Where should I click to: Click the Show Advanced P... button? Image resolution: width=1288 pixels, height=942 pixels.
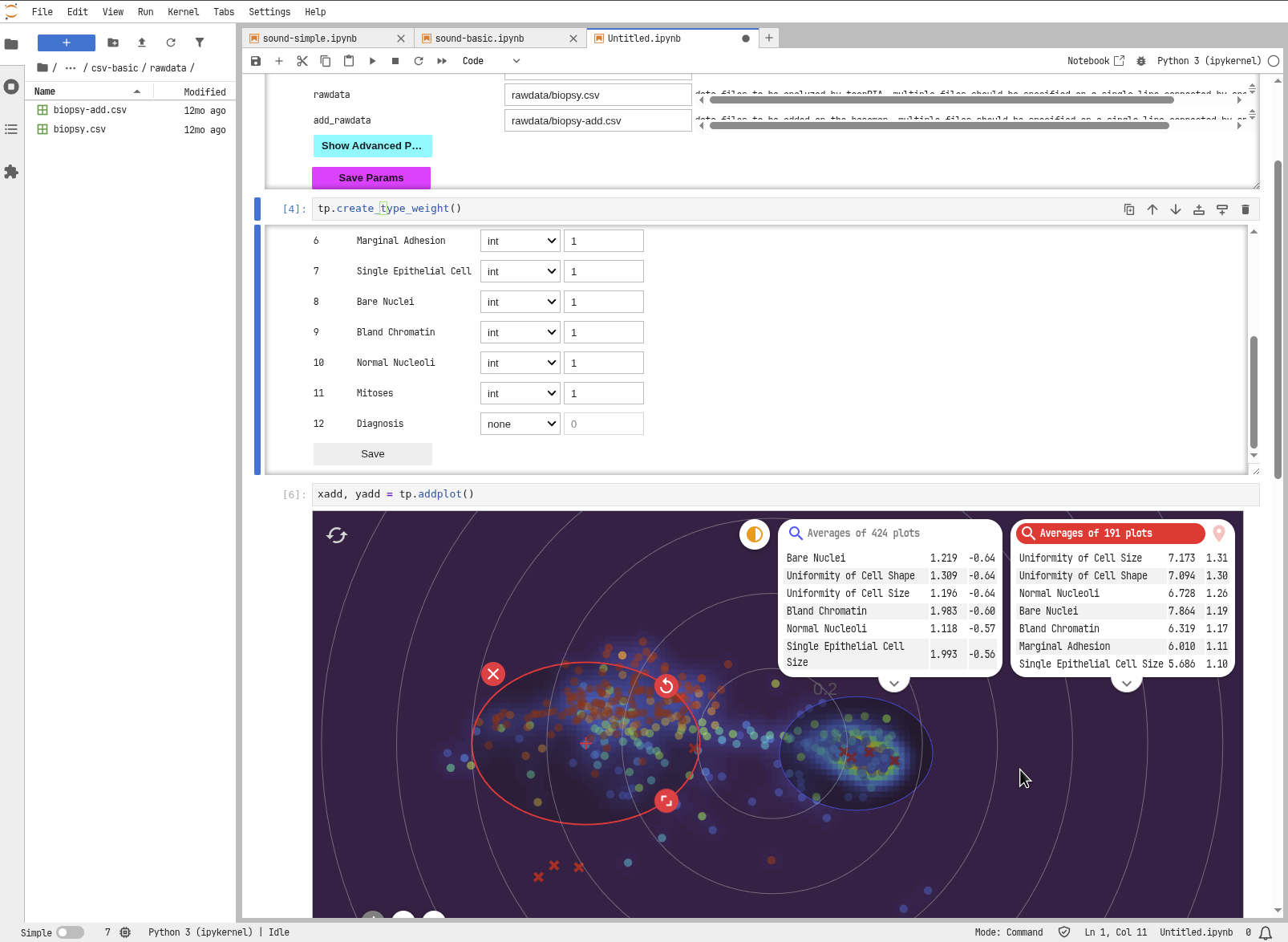click(373, 146)
